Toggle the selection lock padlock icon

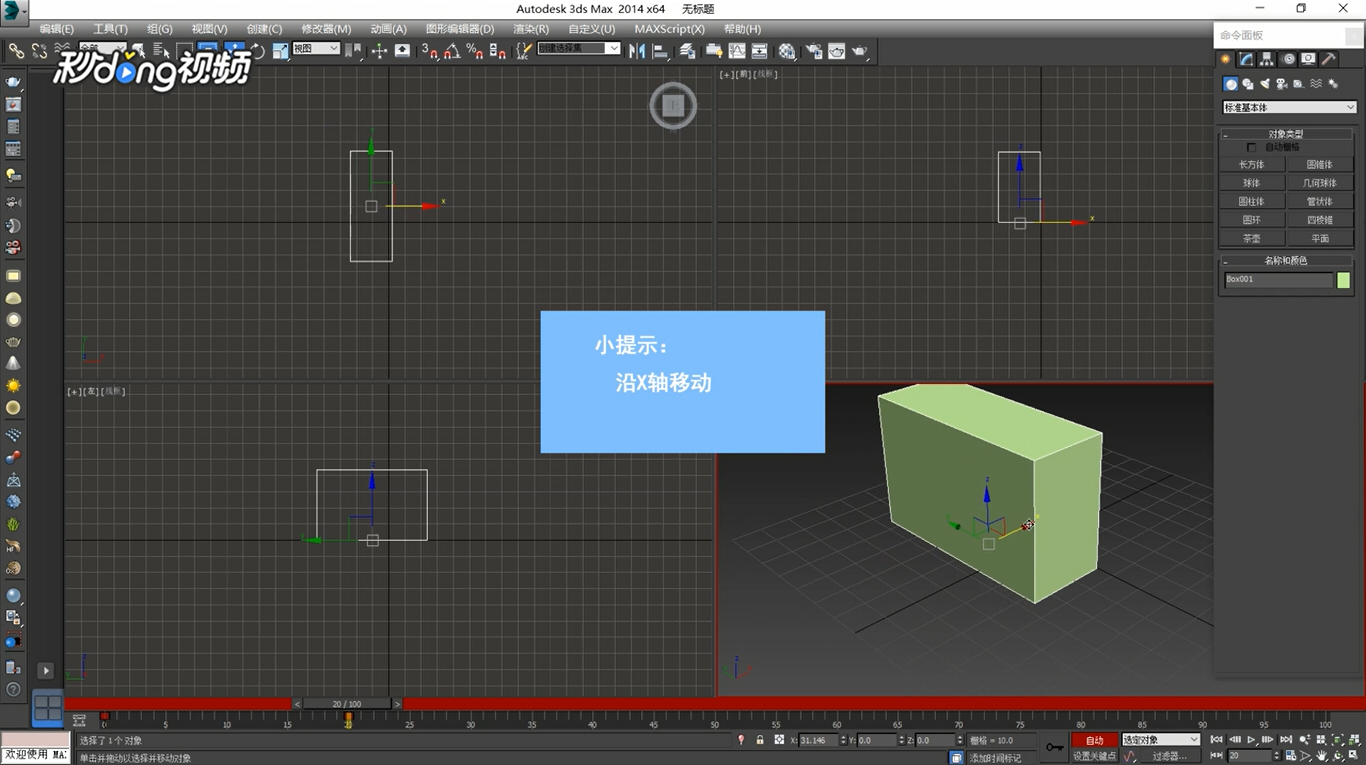point(760,740)
